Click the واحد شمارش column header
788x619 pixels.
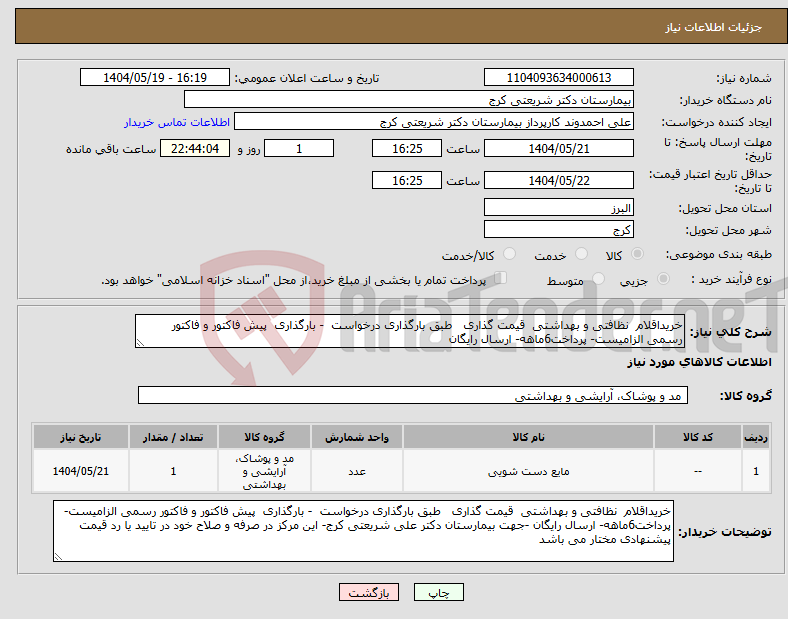point(357,437)
